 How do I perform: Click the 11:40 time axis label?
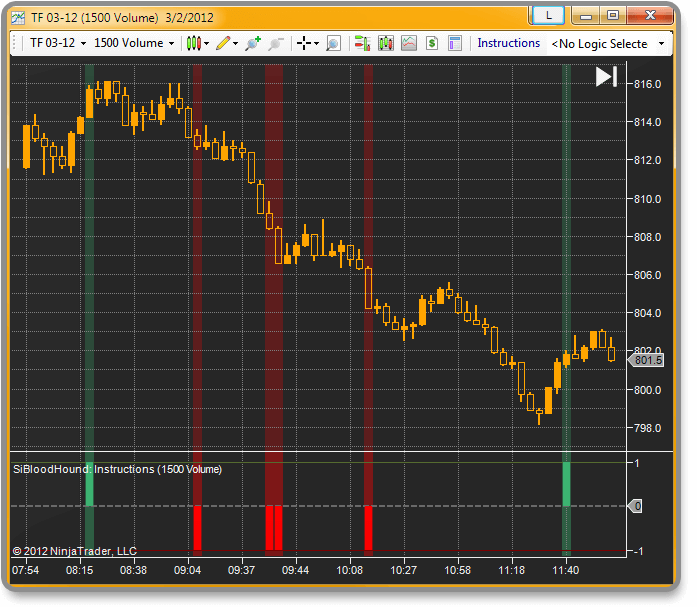[565, 570]
